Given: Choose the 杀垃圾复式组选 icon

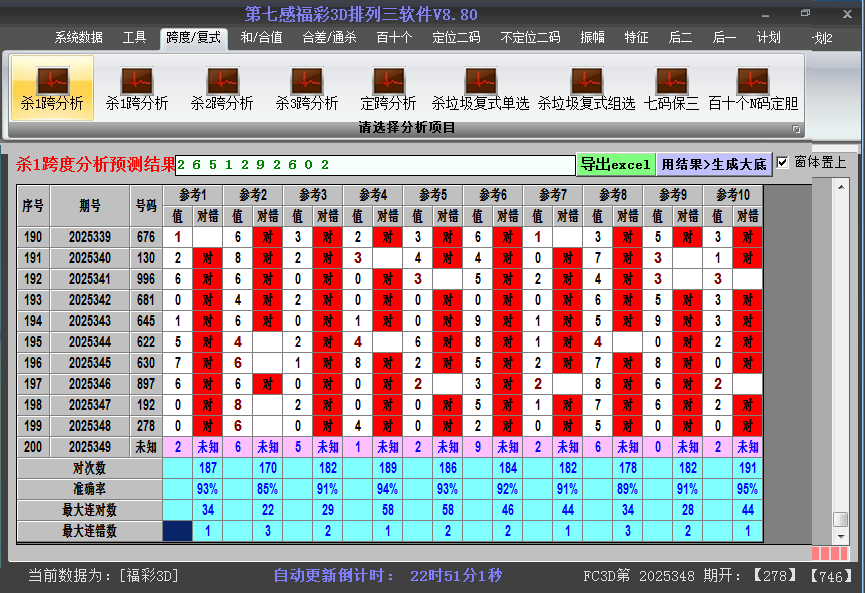Looking at the screenshot, I should click(586, 88).
